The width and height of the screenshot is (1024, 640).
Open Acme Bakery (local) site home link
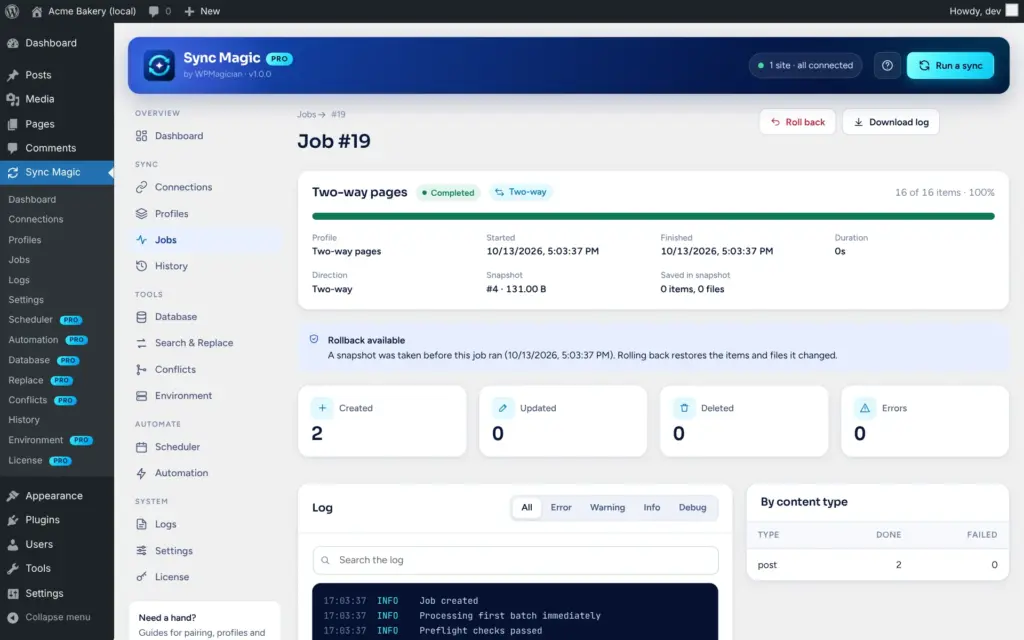pyautogui.click(x=84, y=11)
